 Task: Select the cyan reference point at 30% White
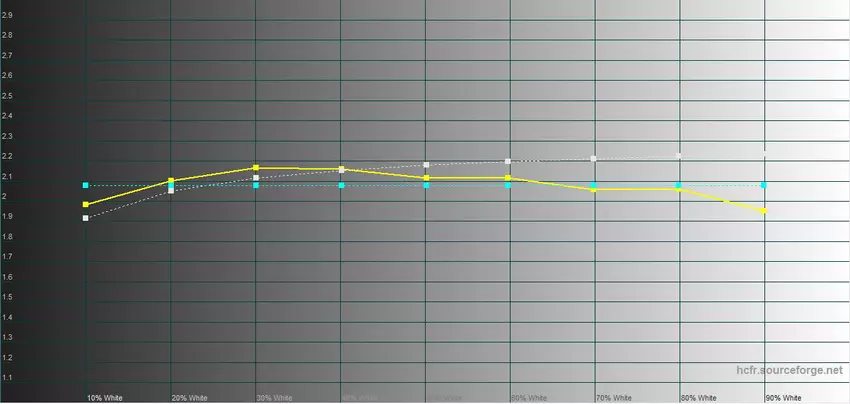click(256, 185)
